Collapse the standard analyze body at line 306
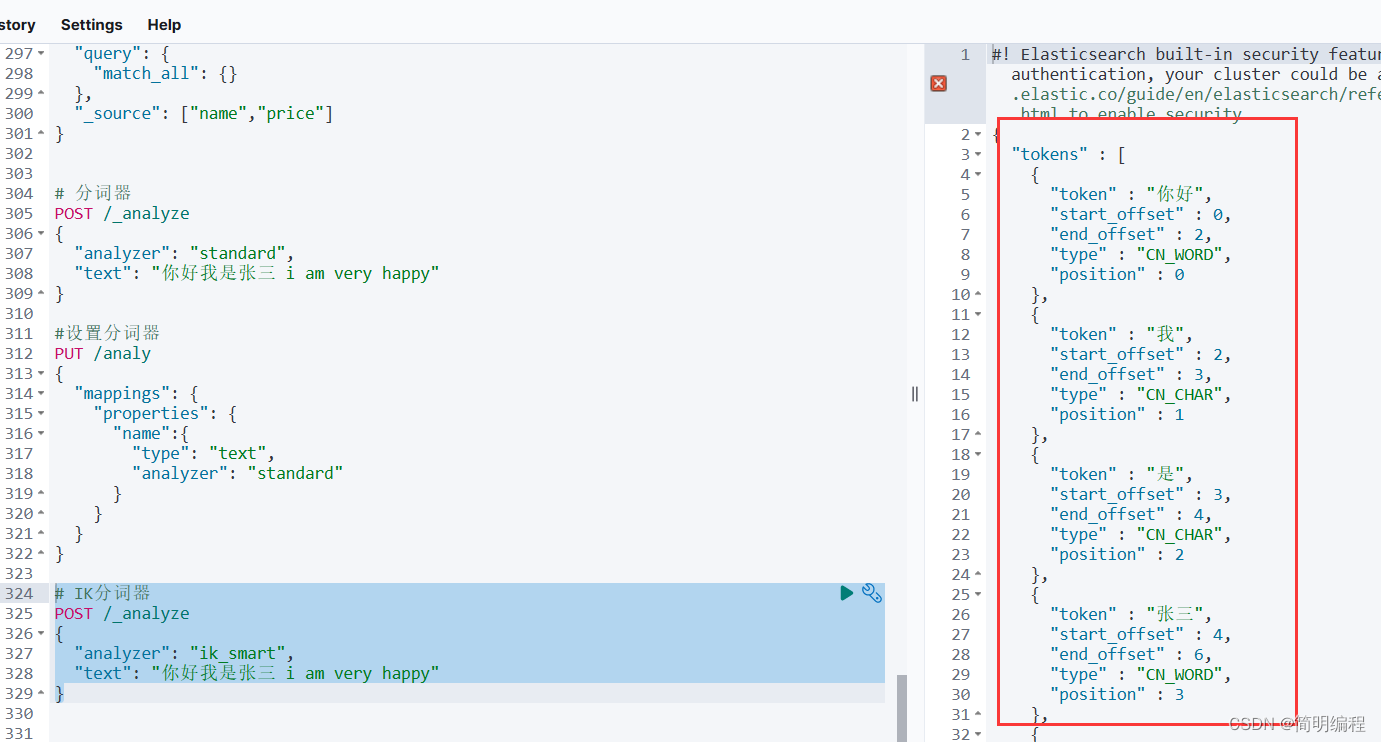The width and height of the screenshot is (1381, 742). (41, 233)
